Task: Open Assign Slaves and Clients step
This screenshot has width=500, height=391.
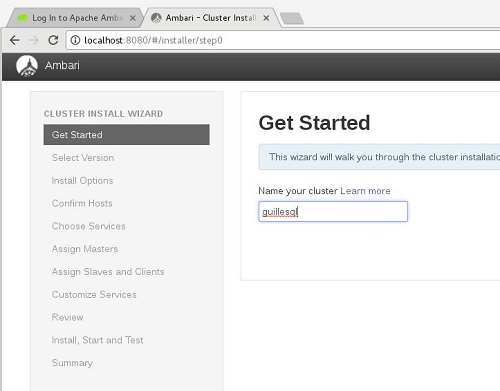Action: pyautogui.click(x=108, y=272)
